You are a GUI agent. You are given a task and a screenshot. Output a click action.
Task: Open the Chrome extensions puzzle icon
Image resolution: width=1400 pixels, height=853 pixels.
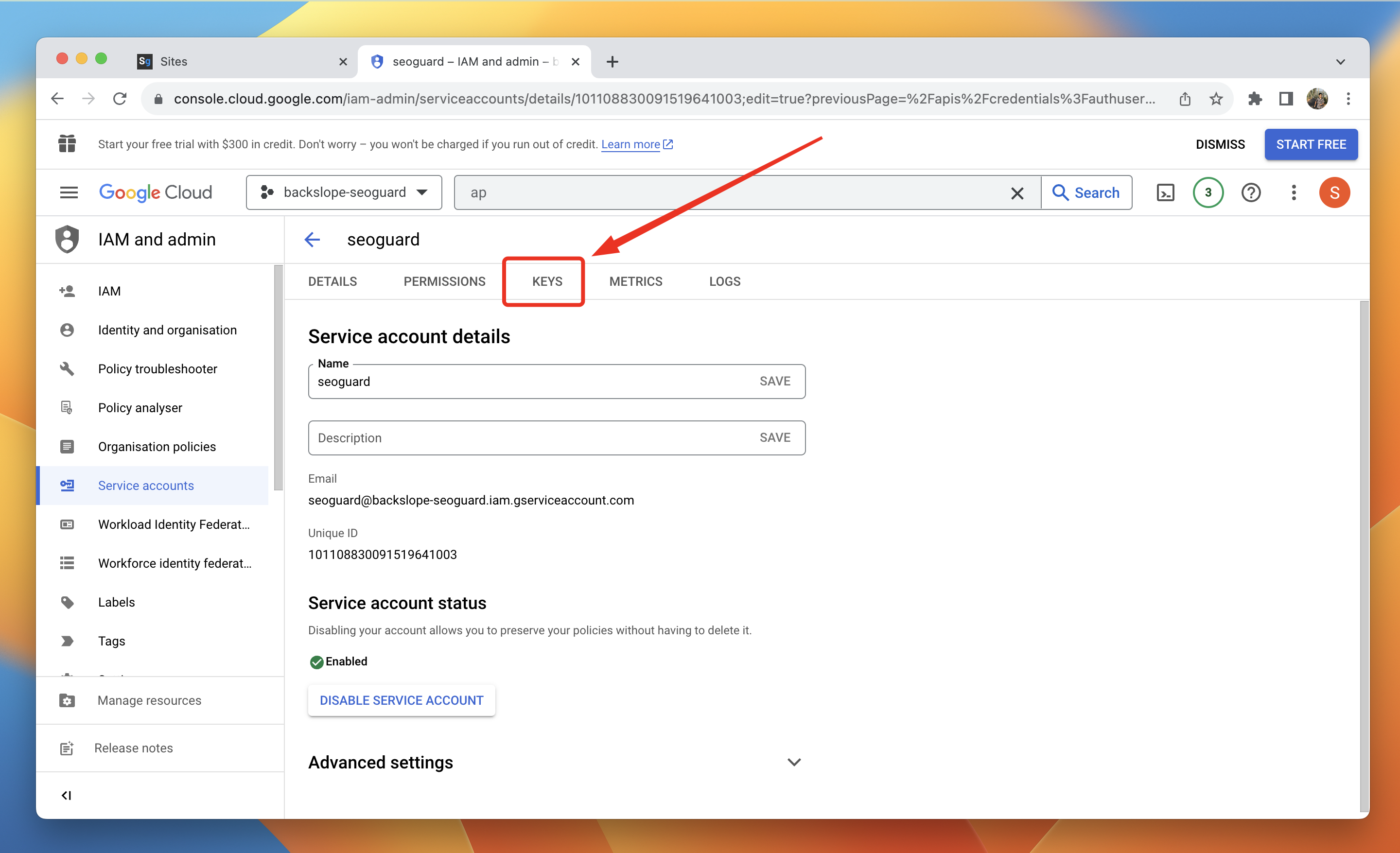[x=1255, y=99]
